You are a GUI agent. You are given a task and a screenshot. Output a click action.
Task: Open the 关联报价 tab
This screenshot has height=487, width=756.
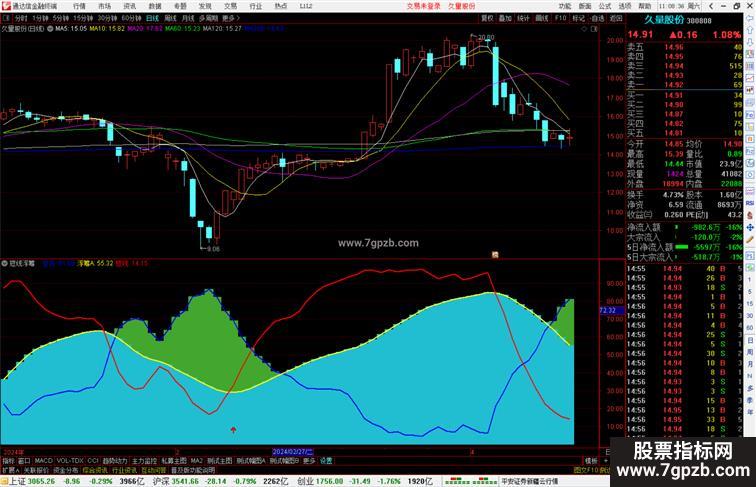[x=36, y=470]
